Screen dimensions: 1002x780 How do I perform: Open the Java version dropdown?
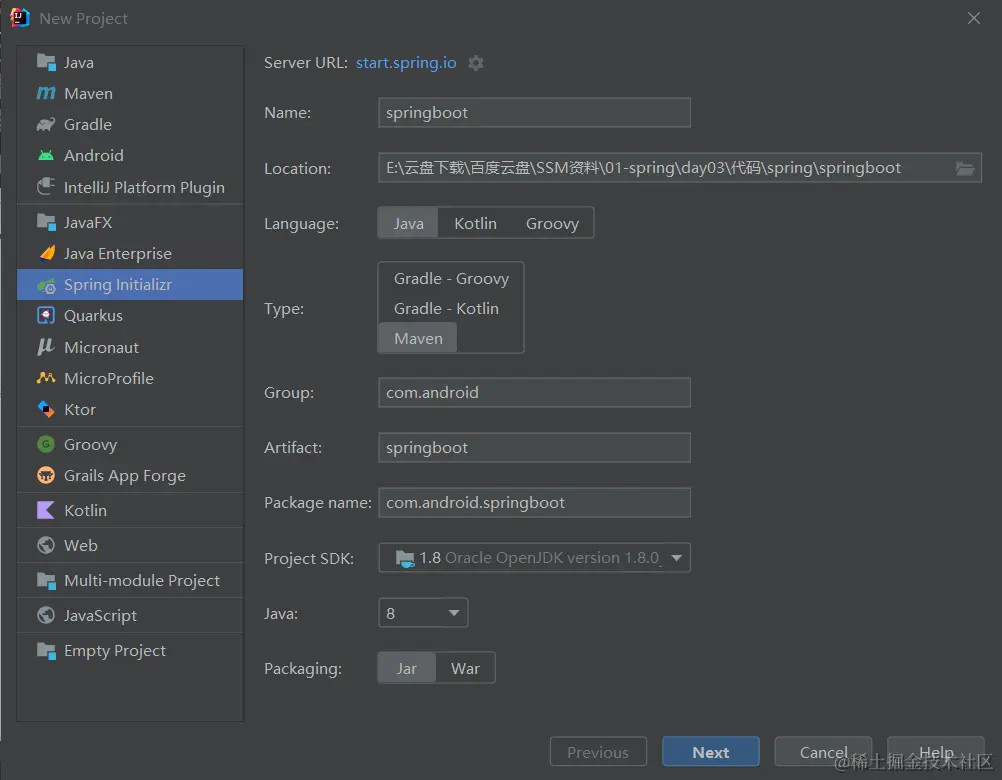click(423, 613)
